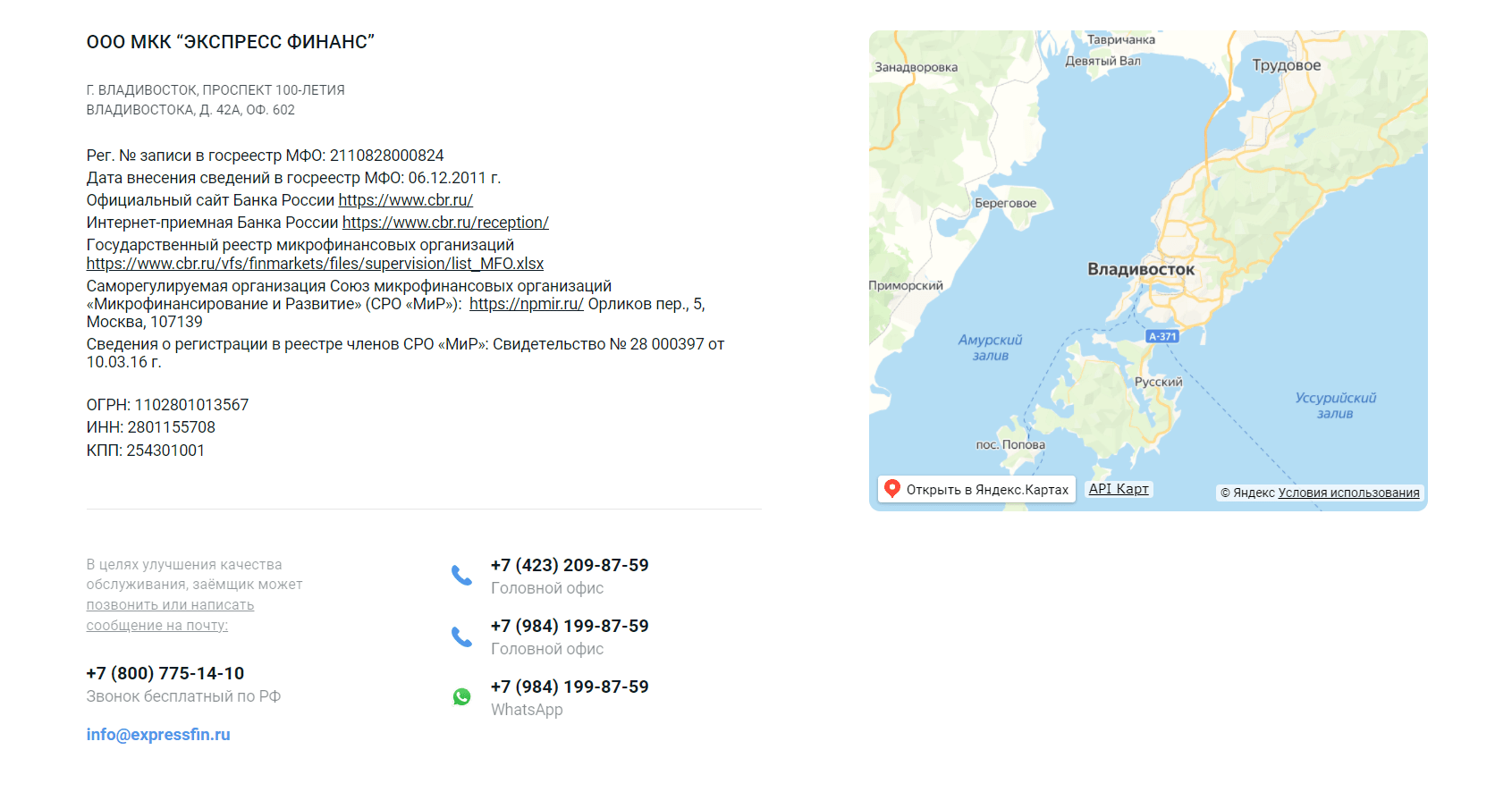Click the A-371 road marker on map
The height and width of the screenshot is (792, 1512).
(1162, 336)
